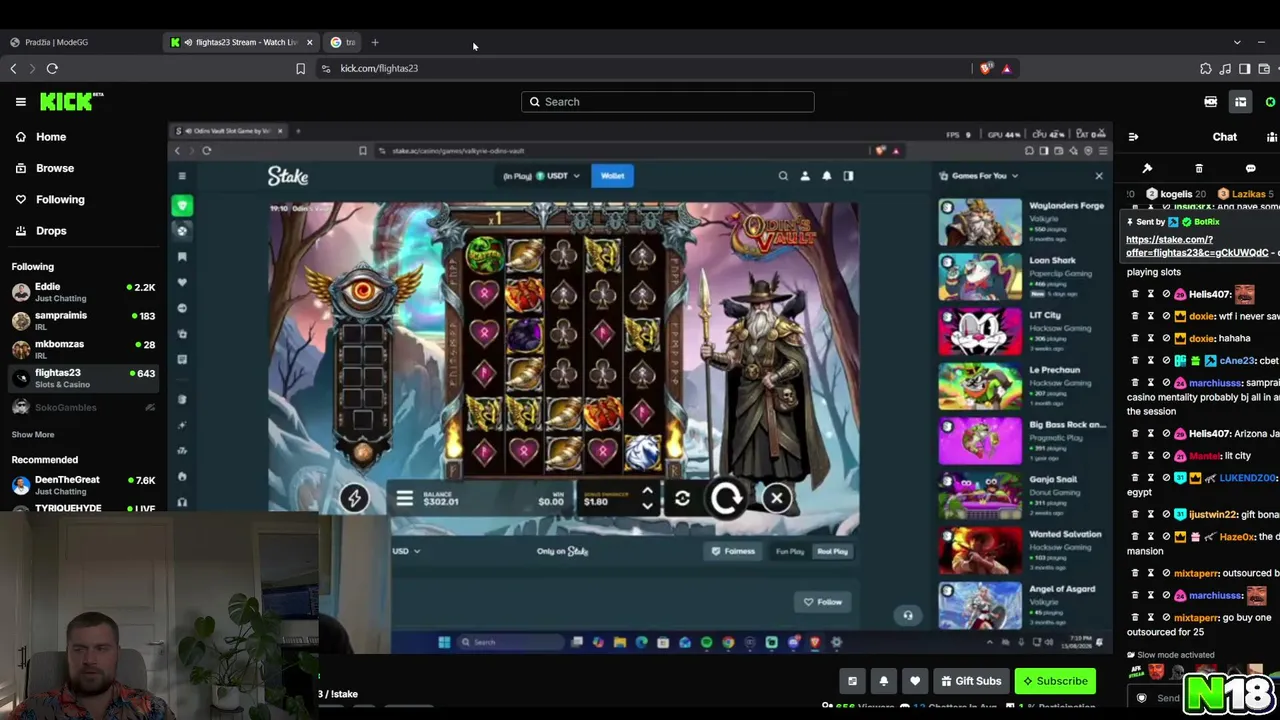
Task: Click Stake search magnifier icon
Action: (x=783, y=176)
